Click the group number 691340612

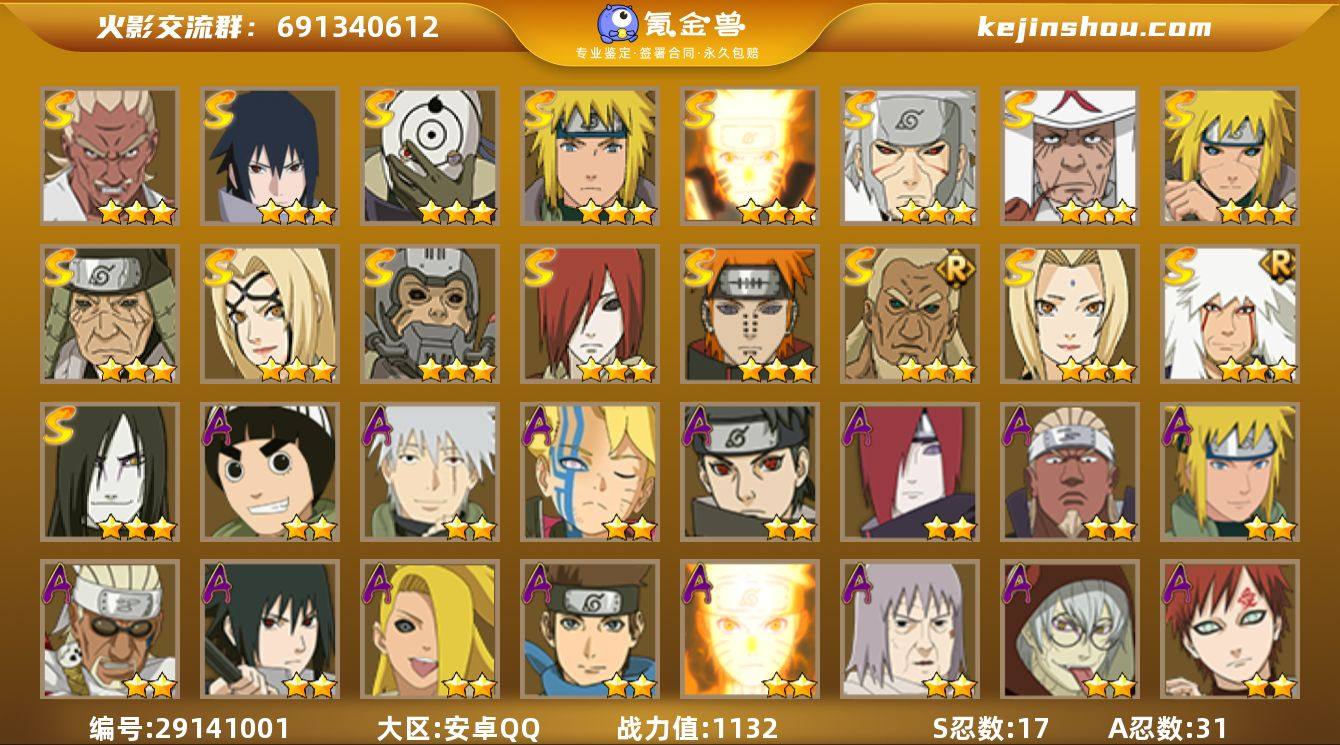(x=358, y=27)
